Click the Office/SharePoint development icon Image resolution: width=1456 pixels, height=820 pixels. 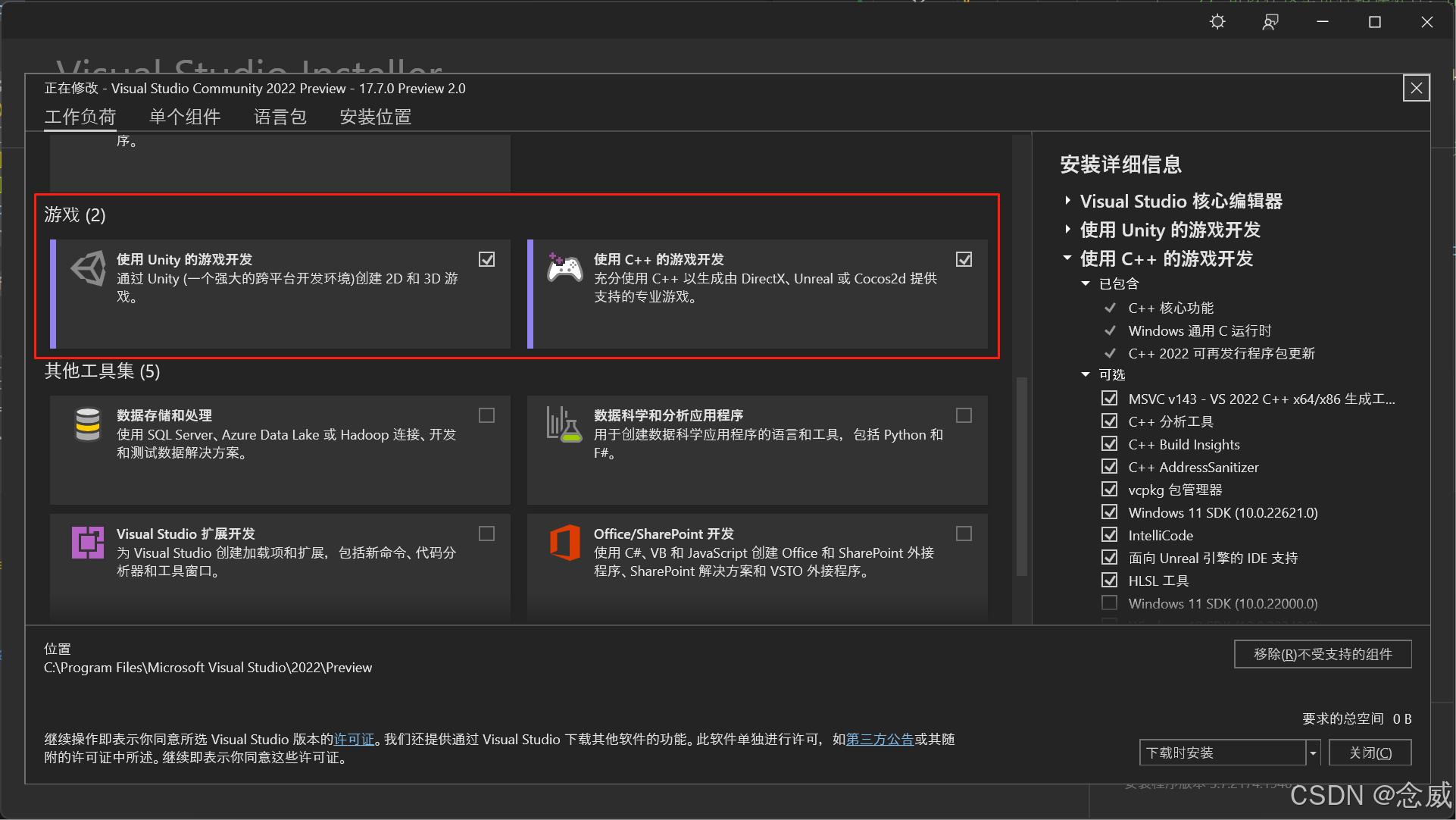pos(565,543)
